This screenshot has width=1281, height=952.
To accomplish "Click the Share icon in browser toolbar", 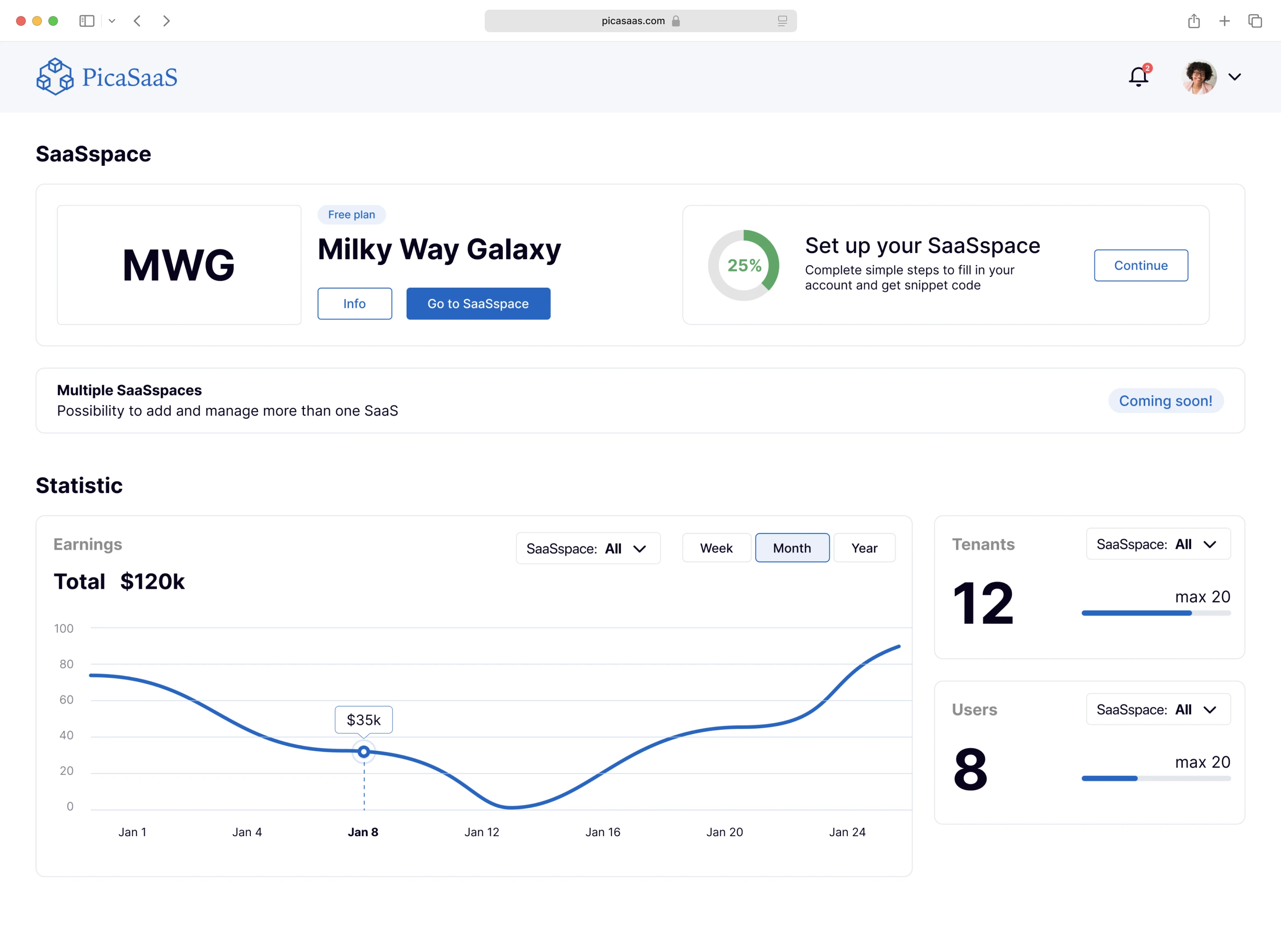I will click(x=1193, y=21).
